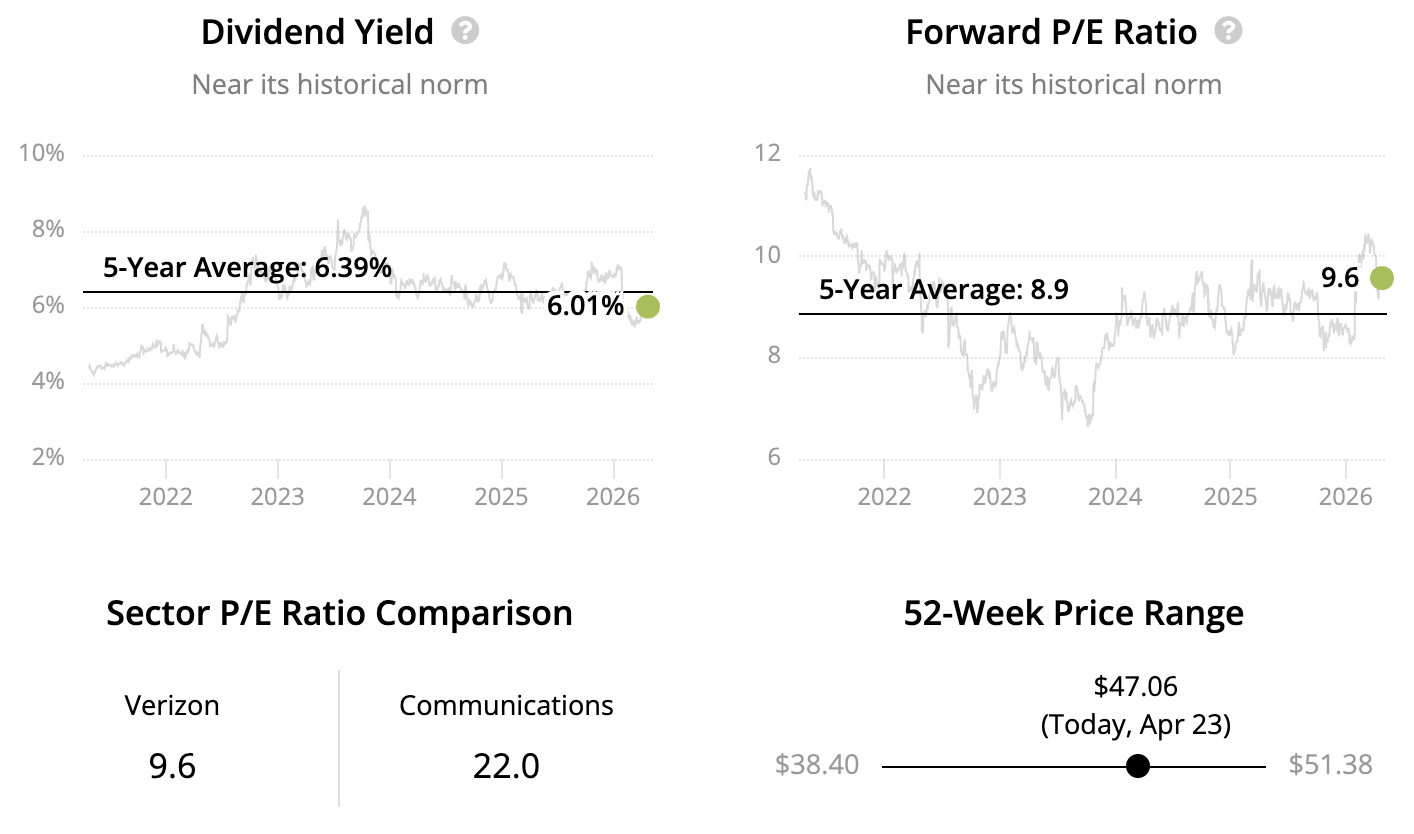Open the Forward P/E Ratio help icon

coord(1228,31)
